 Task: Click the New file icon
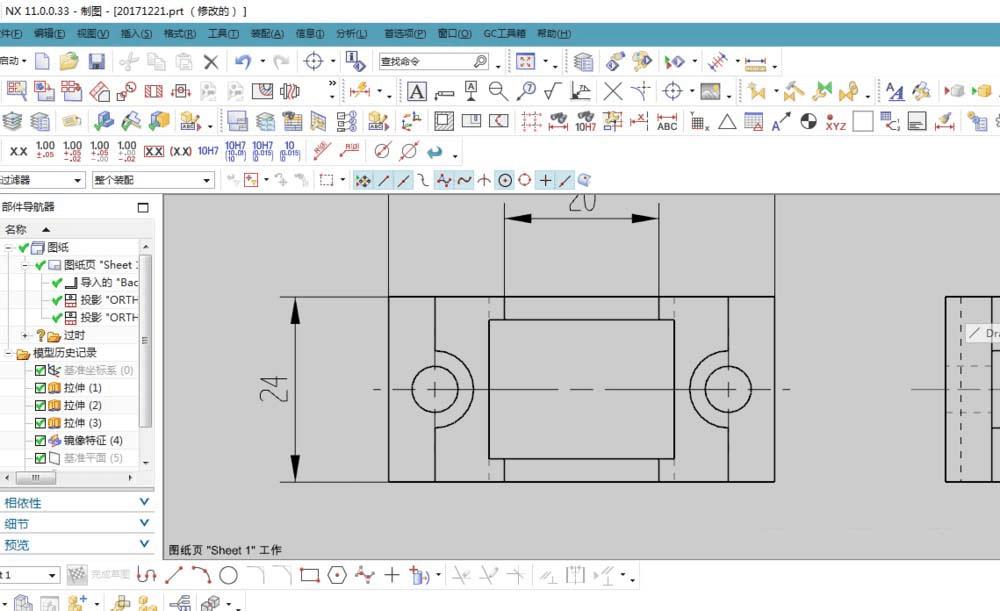pos(42,61)
